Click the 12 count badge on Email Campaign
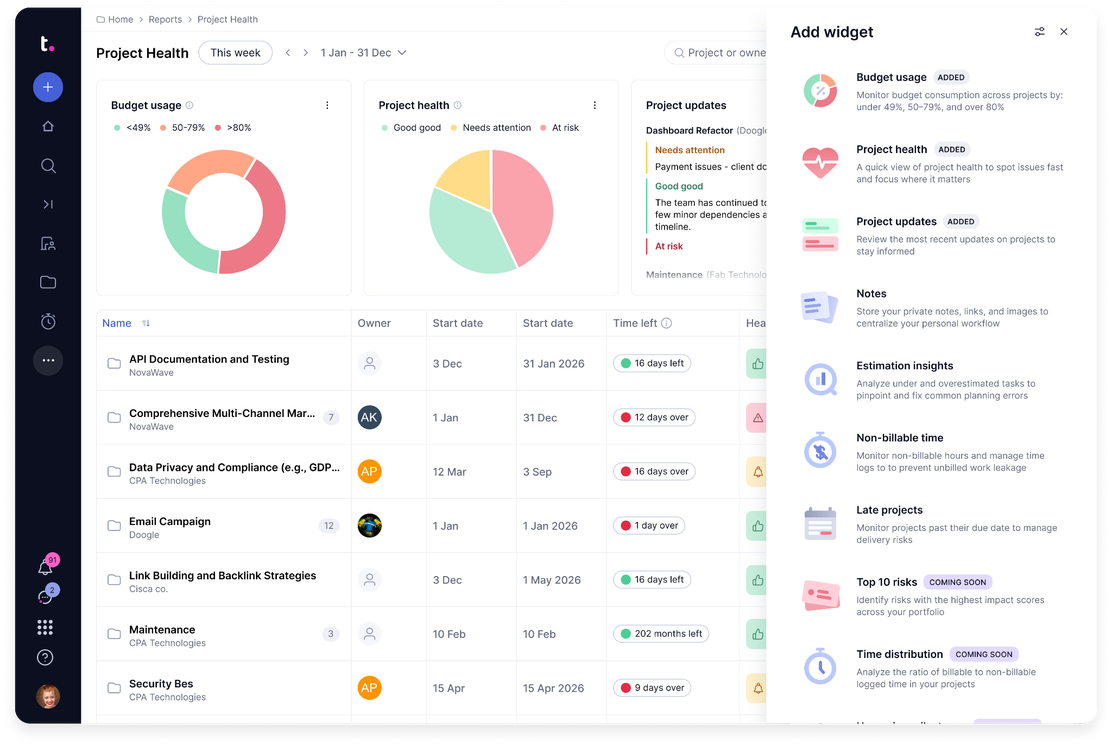The width and height of the screenshot is (1112, 746). pyautogui.click(x=329, y=525)
